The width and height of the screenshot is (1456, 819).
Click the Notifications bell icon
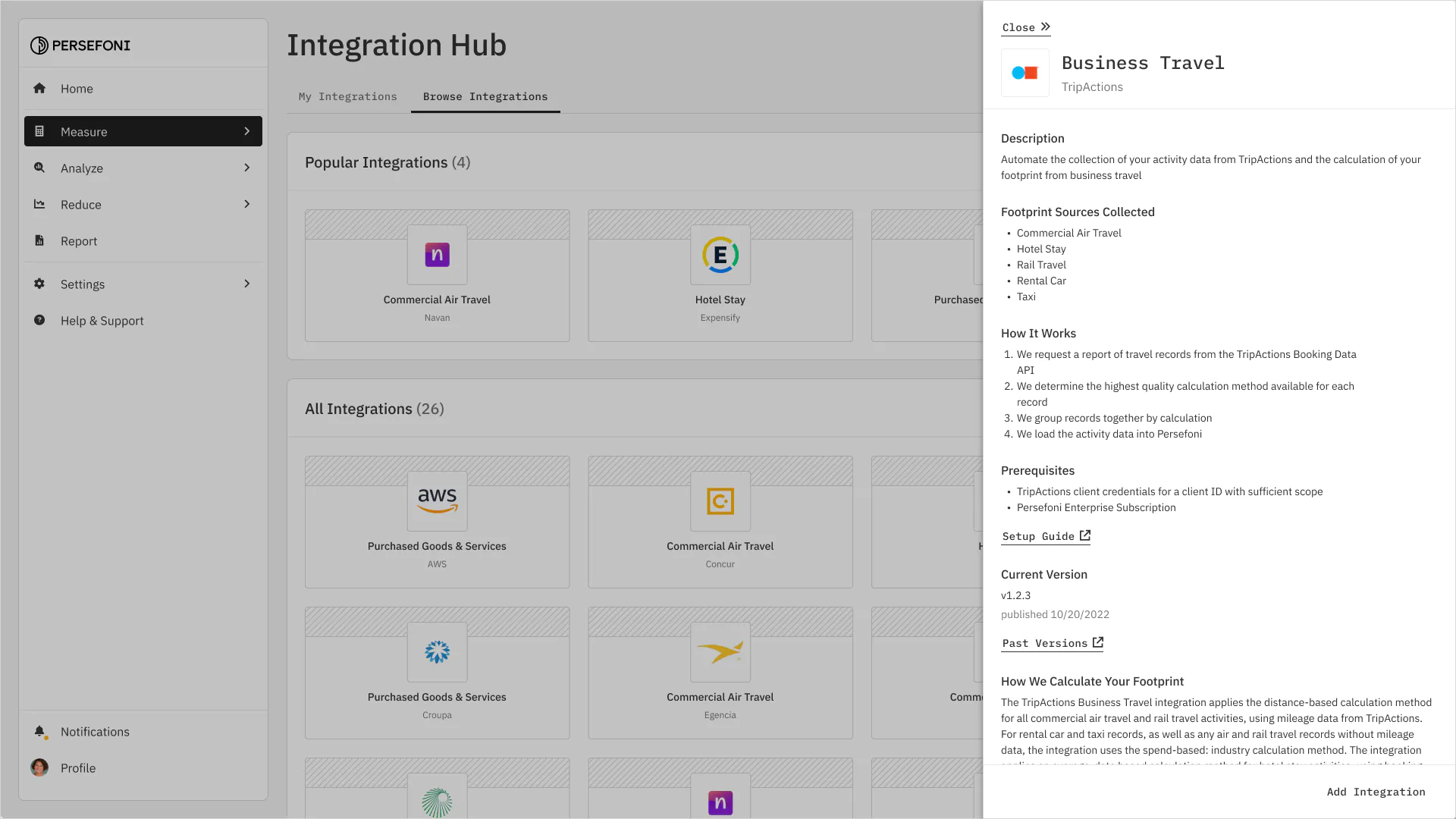click(x=39, y=732)
